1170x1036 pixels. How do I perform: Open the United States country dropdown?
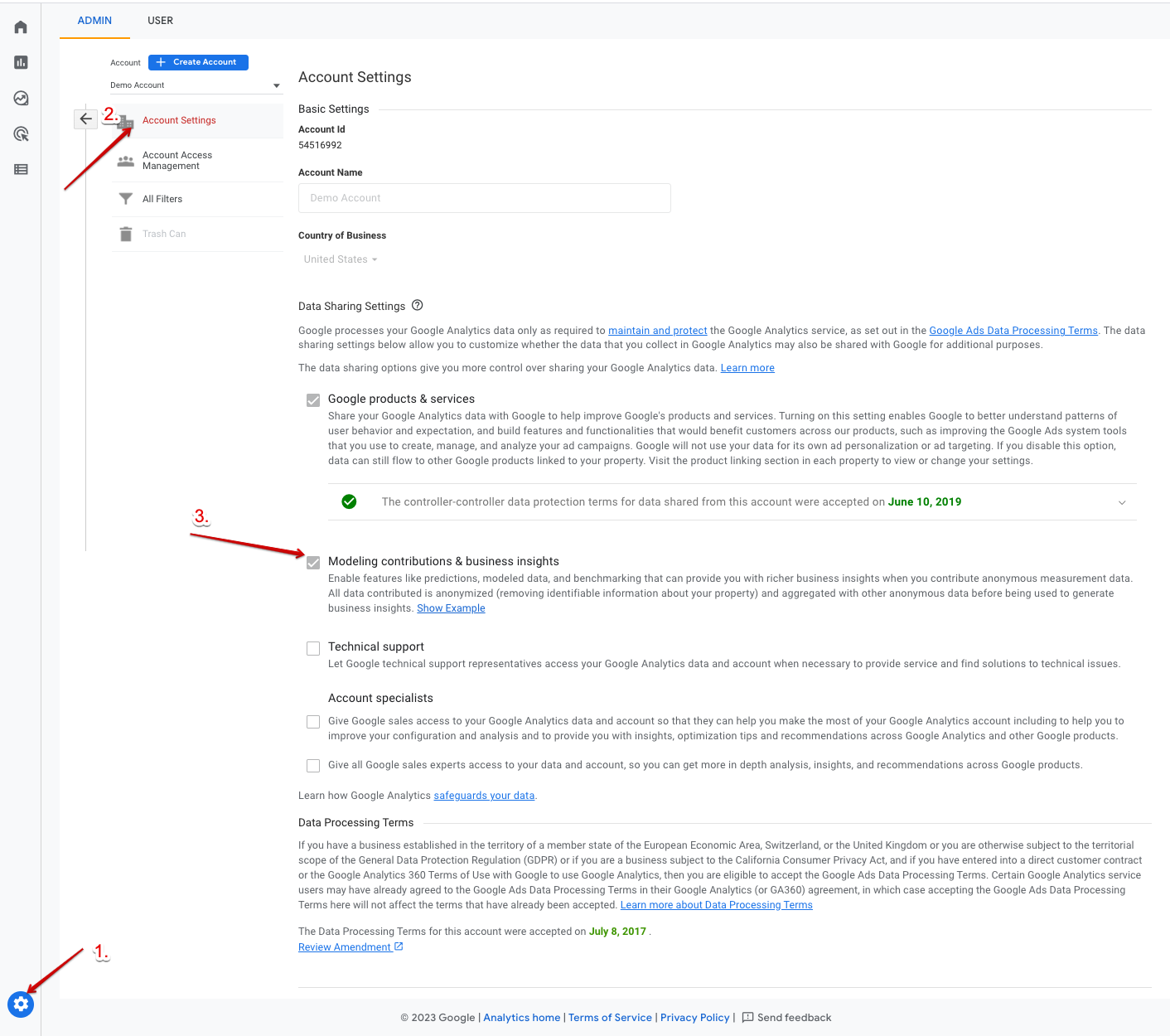pyautogui.click(x=341, y=259)
